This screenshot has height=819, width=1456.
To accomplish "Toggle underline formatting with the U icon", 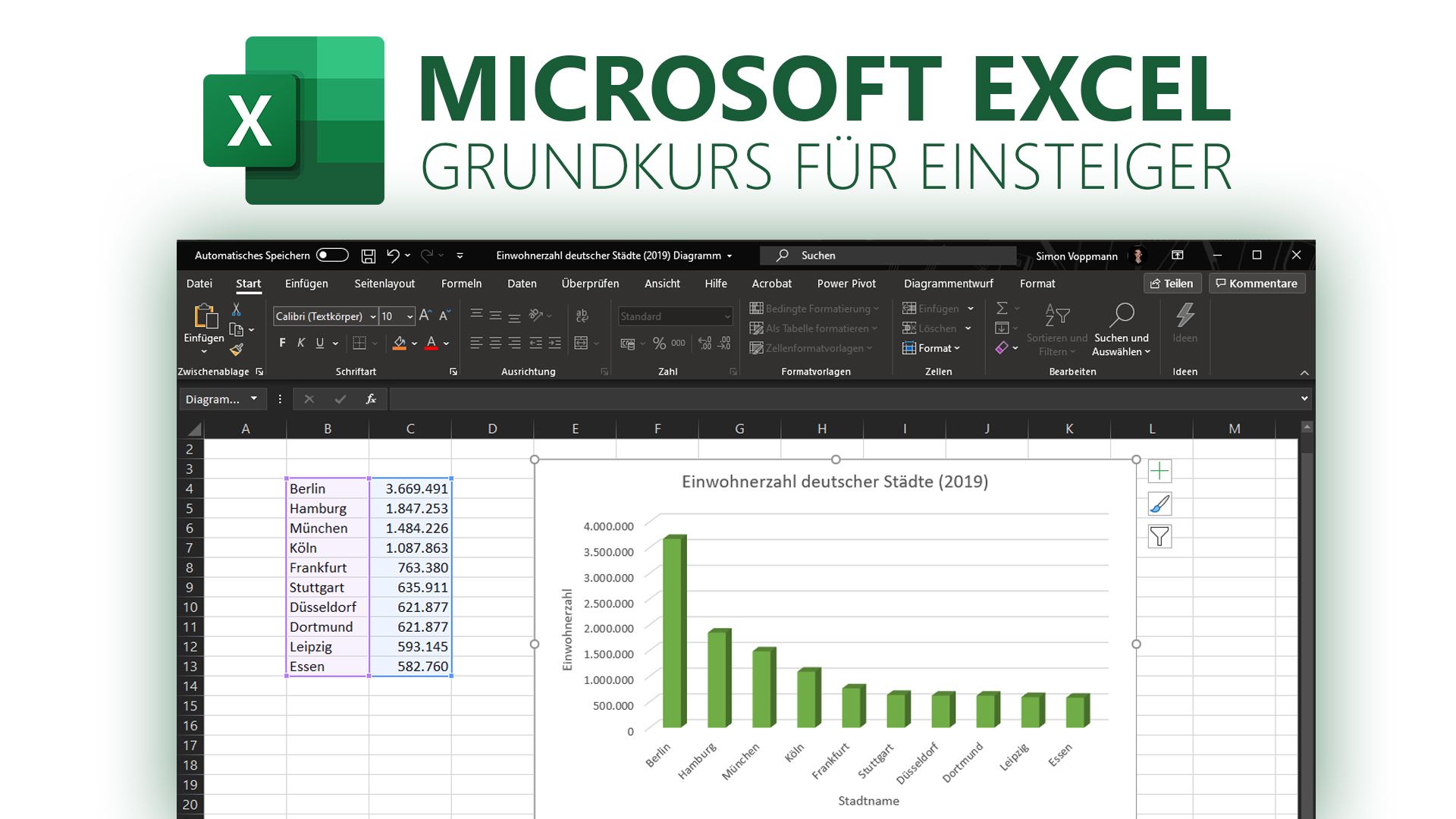I will click(319, 343).
